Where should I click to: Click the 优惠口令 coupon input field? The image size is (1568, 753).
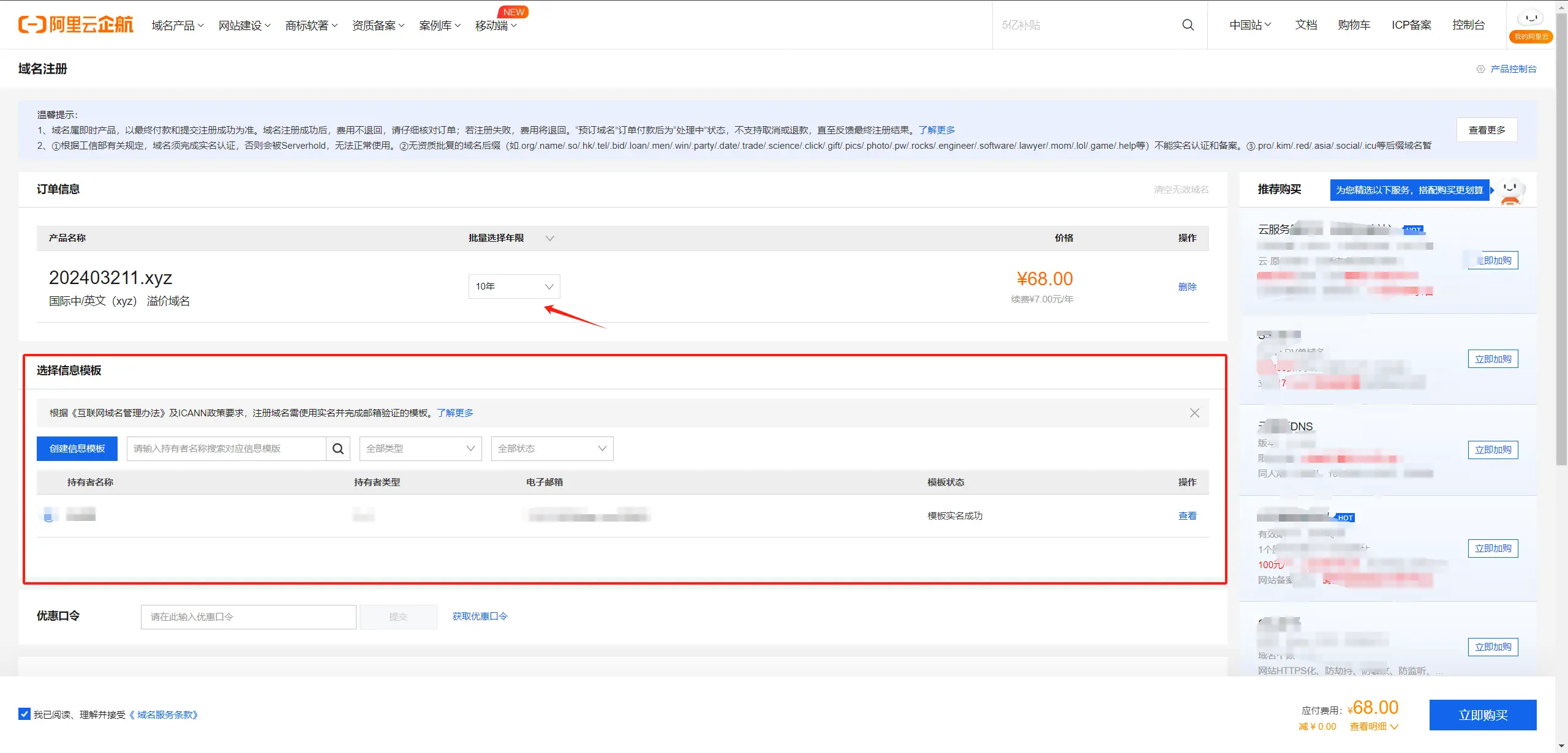[247, 616]
